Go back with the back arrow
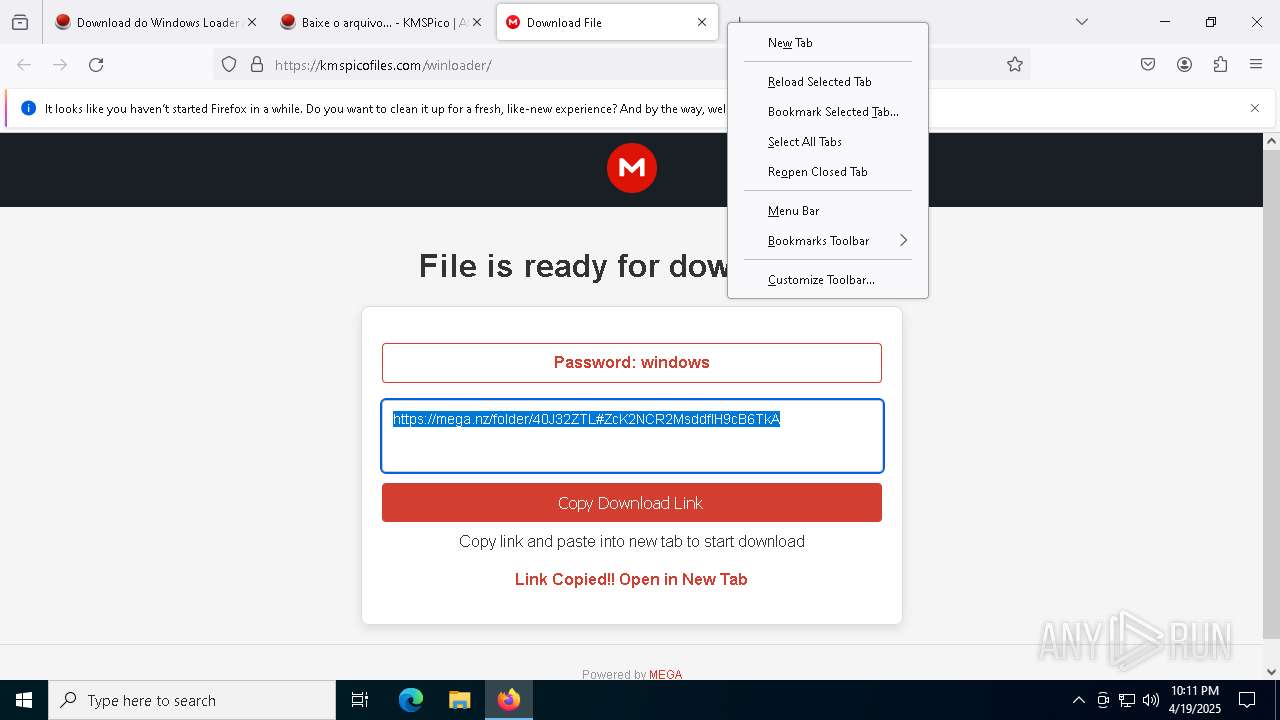1280x720 pixels. coord(24,65)
